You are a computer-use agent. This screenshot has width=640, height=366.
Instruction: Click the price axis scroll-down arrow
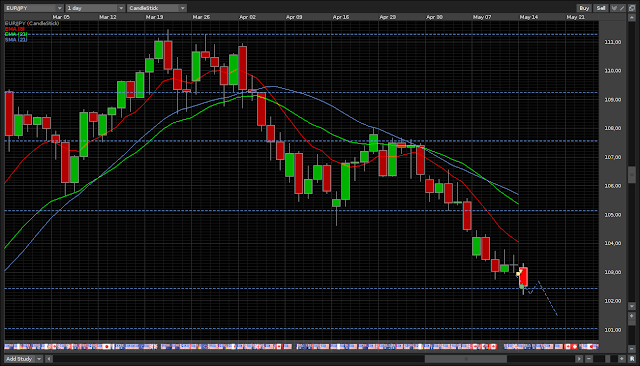pos(632,306)
